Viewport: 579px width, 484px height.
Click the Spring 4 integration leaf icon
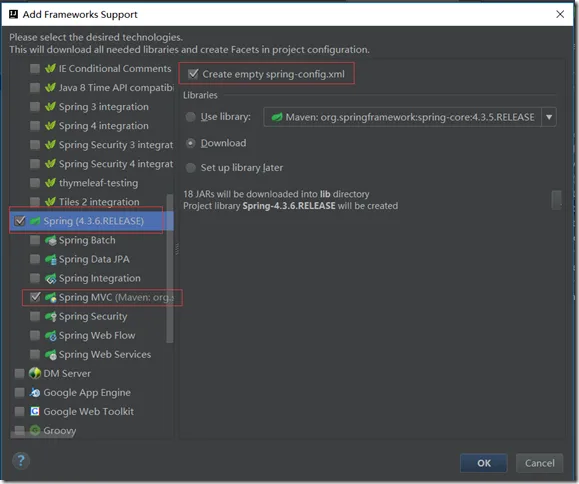pyautogui.click(x=50, y=126)
